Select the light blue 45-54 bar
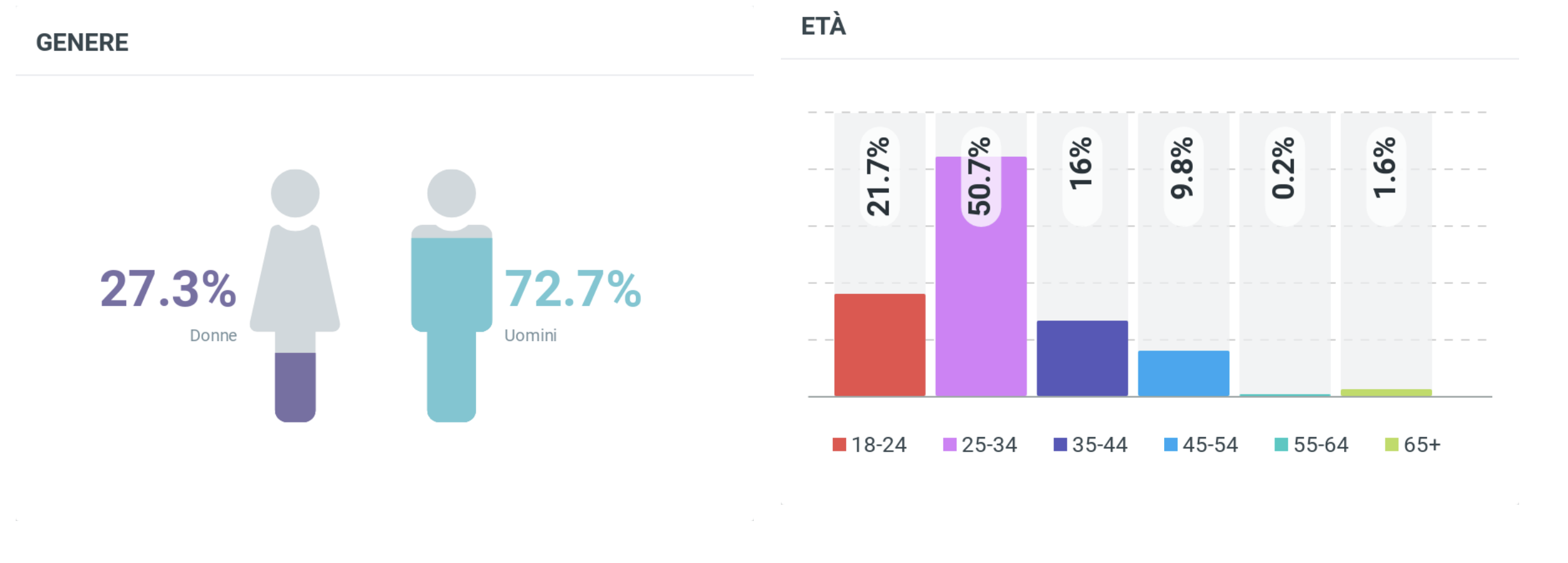The width and height of the screenshot is (1568, 563). 1184,373
